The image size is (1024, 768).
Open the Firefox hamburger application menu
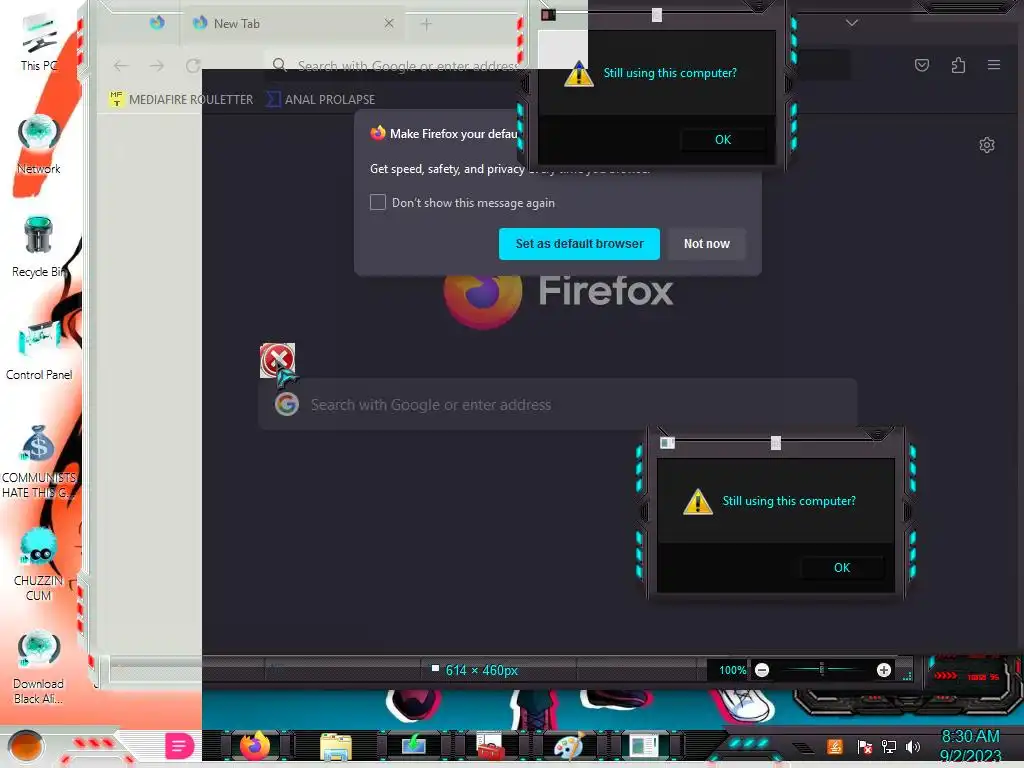coord(994,65)
